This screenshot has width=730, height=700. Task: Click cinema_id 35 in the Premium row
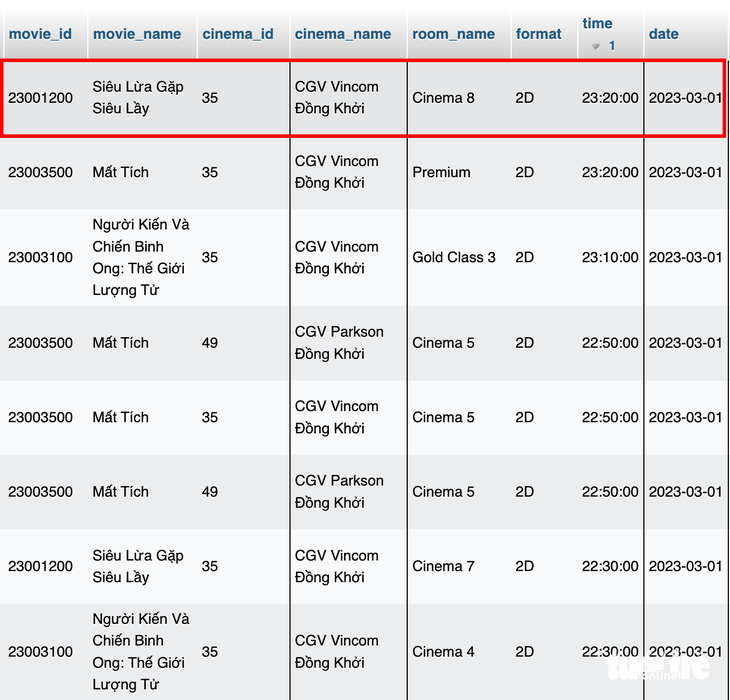tap(210, 172)
